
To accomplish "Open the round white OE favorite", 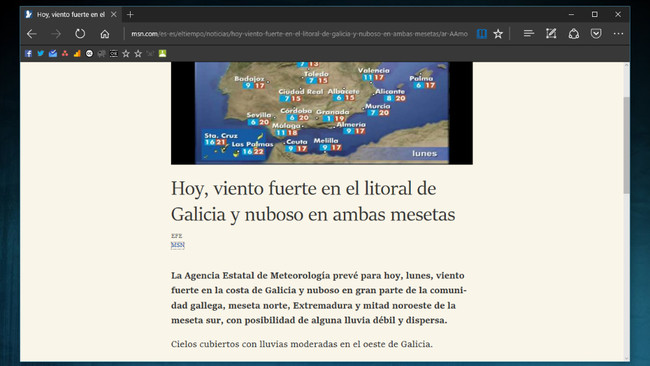I will (89, 53).
